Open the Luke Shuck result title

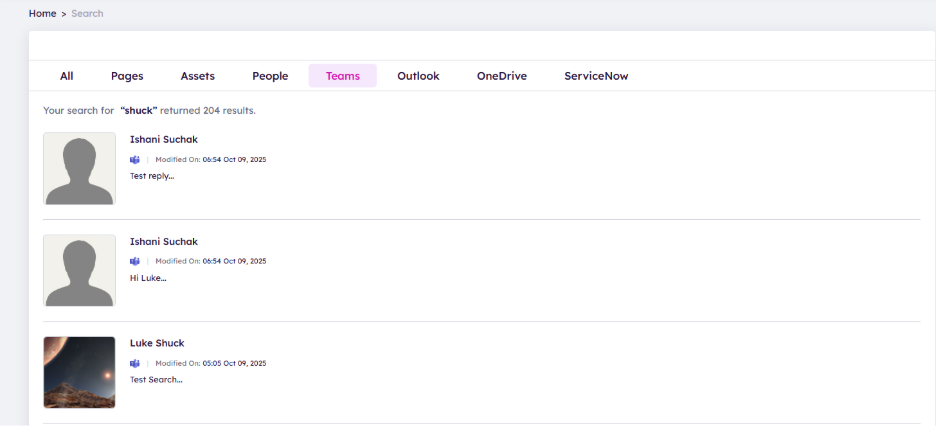point(157,343)
